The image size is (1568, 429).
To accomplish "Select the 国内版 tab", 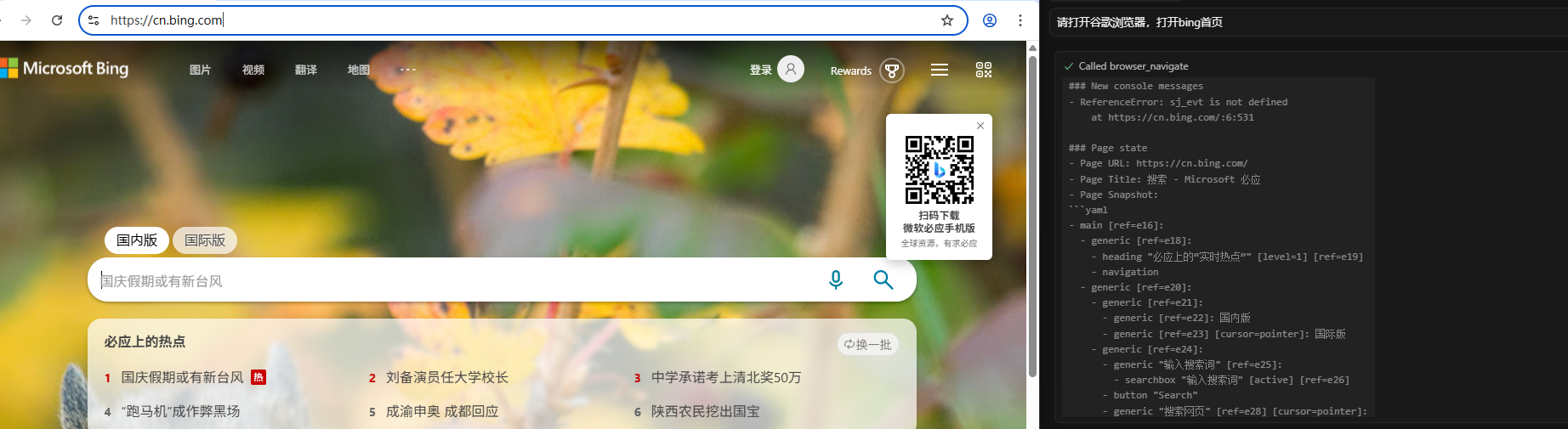I will click(137, 240).
